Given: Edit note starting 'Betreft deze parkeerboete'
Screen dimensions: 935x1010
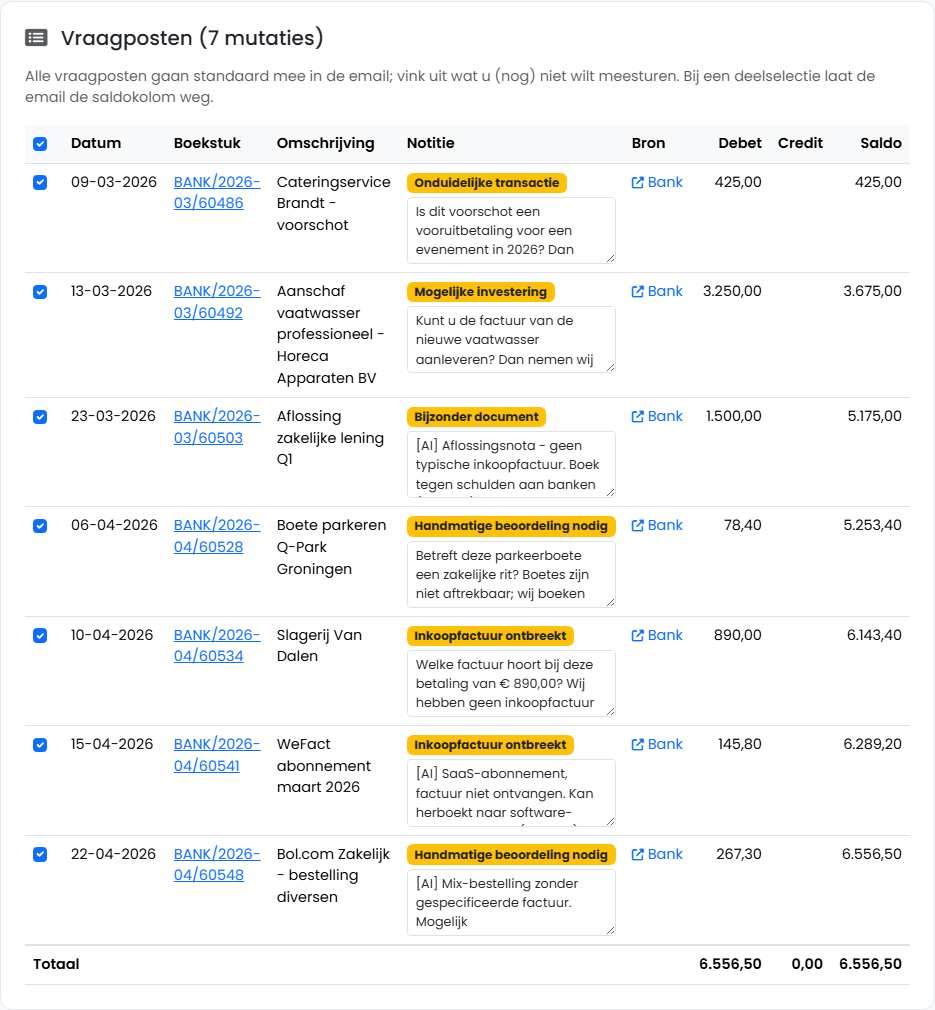Looking at the screenshot, I should [x=511, y=574].
